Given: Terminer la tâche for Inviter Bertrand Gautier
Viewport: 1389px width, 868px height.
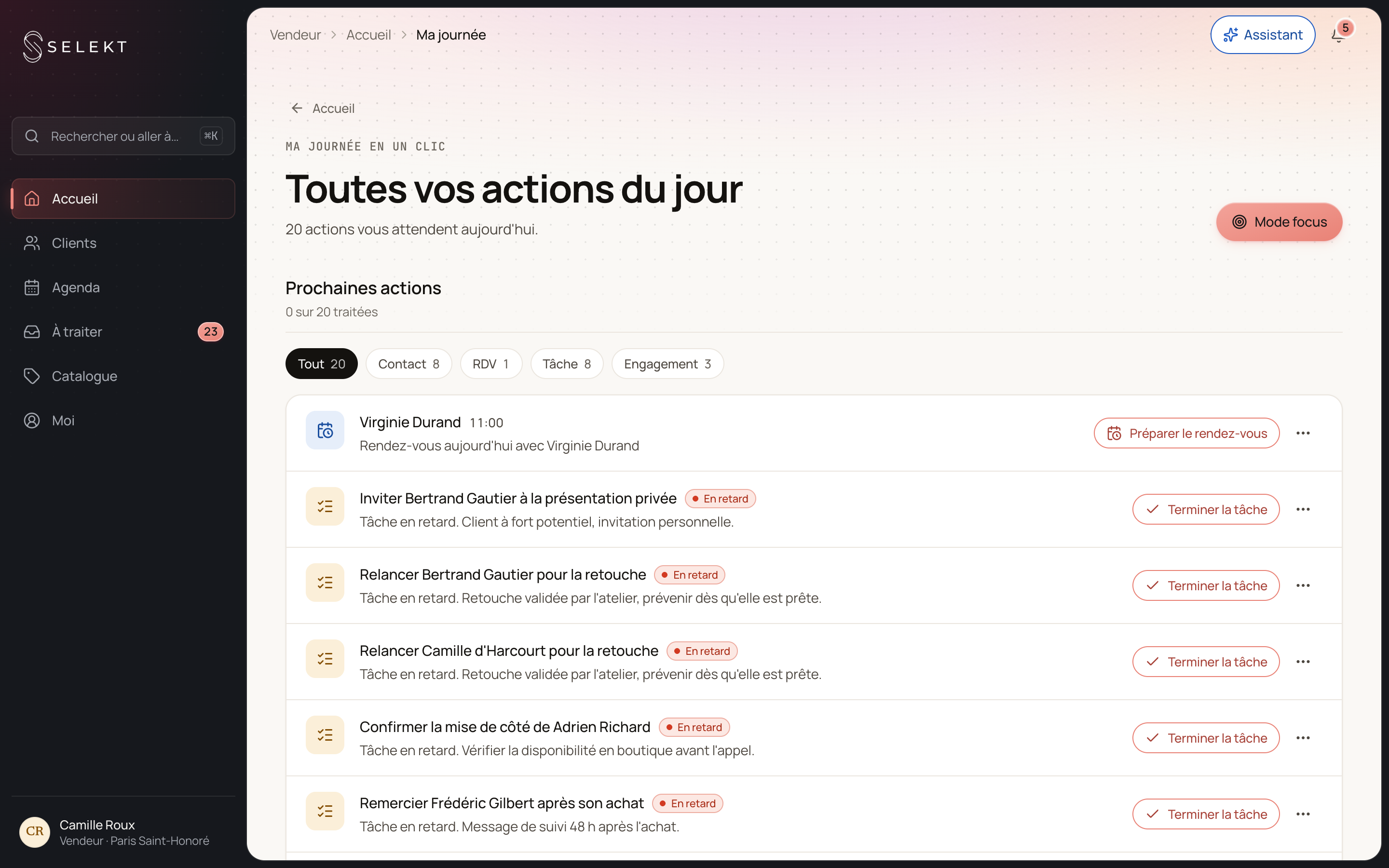Looking at the screenshot, I should 1206,509.
